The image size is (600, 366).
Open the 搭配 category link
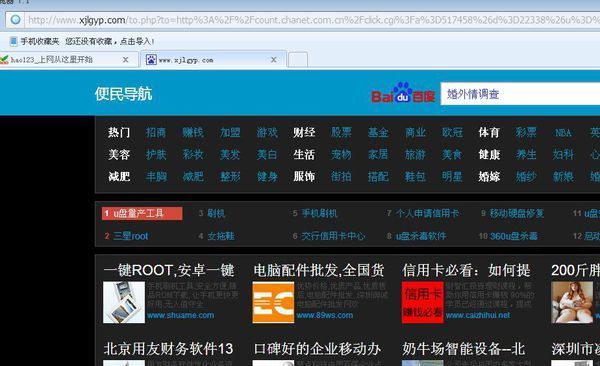378,176
